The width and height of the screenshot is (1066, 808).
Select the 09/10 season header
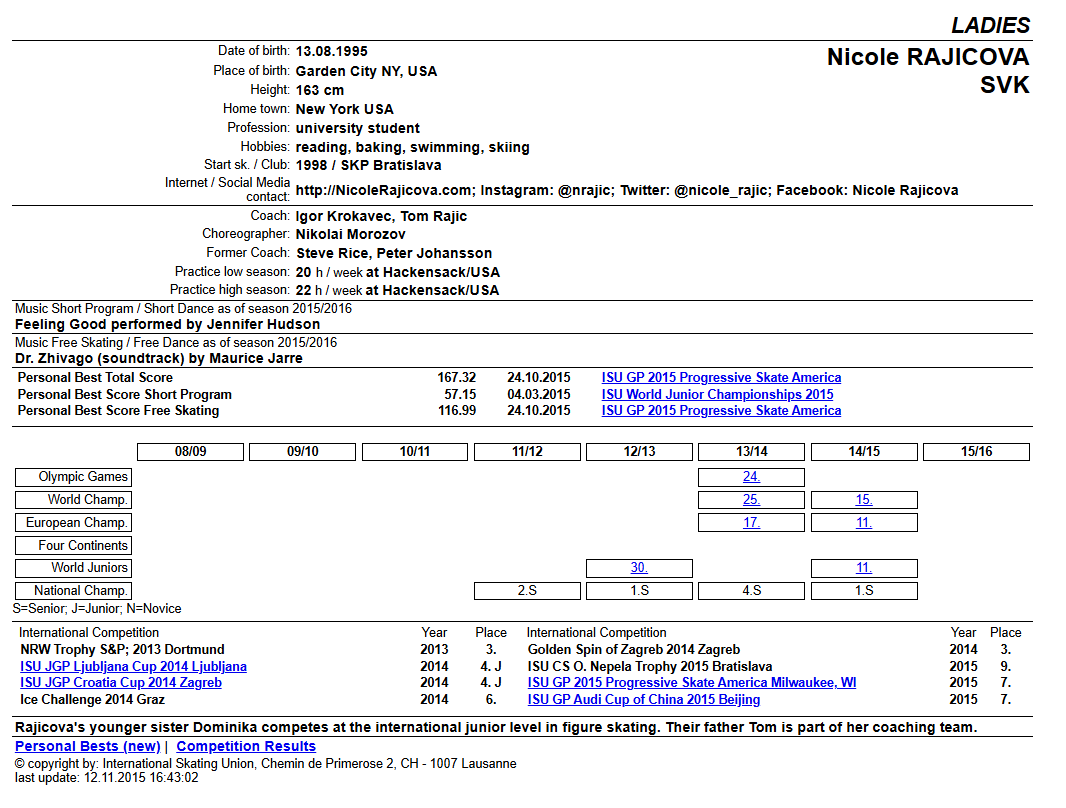(x=303, y=452)
